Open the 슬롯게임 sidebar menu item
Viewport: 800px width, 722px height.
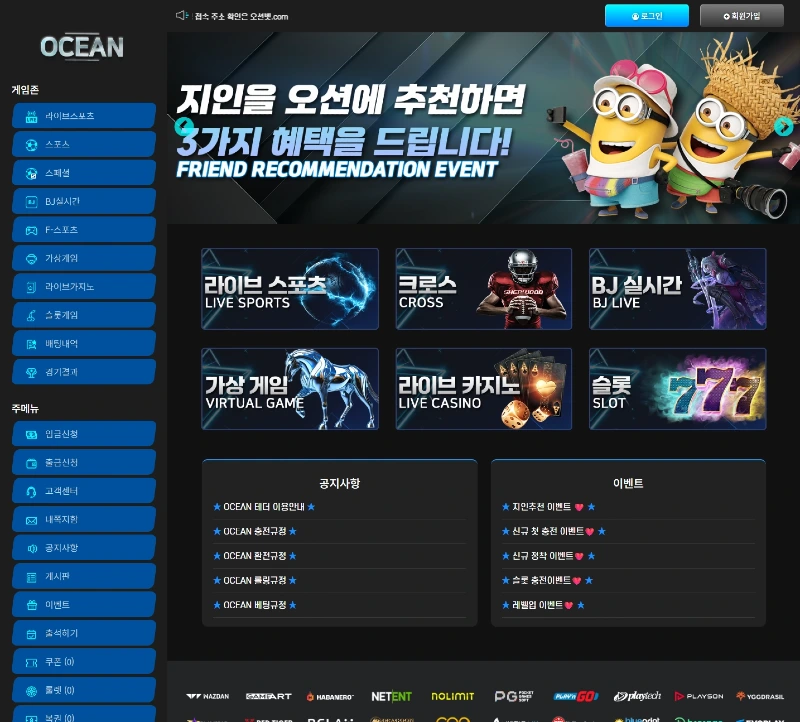coord(84,315)
